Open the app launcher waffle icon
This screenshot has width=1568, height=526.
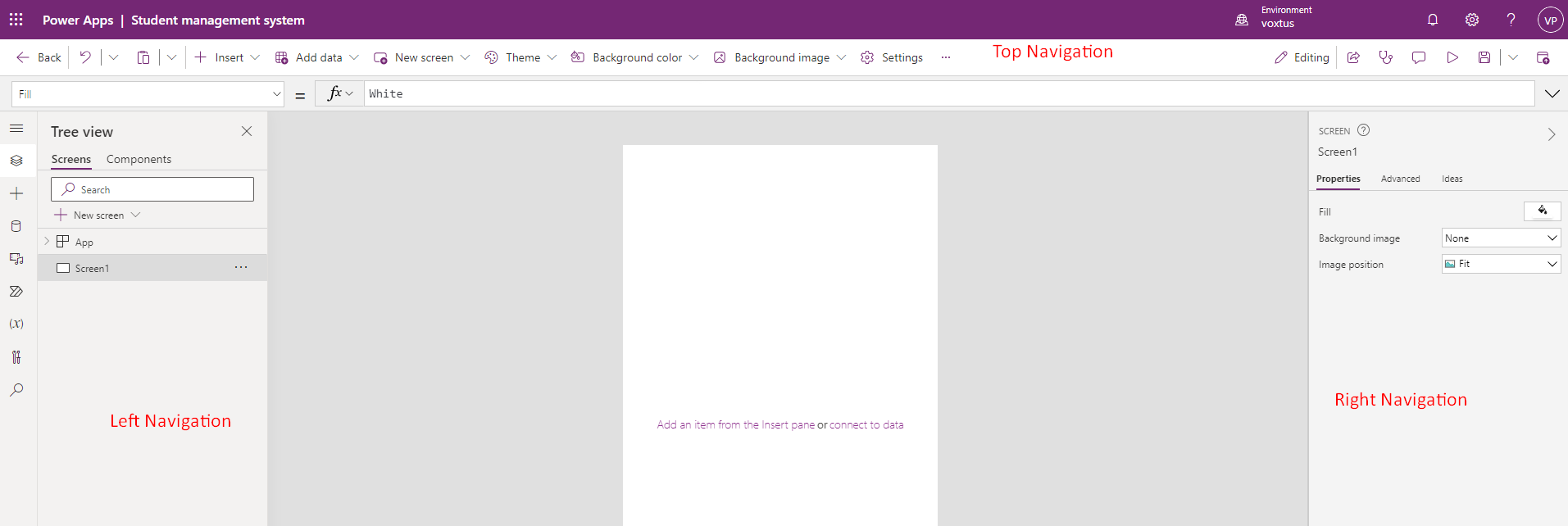pyautogui.click(x=16, y=20)
